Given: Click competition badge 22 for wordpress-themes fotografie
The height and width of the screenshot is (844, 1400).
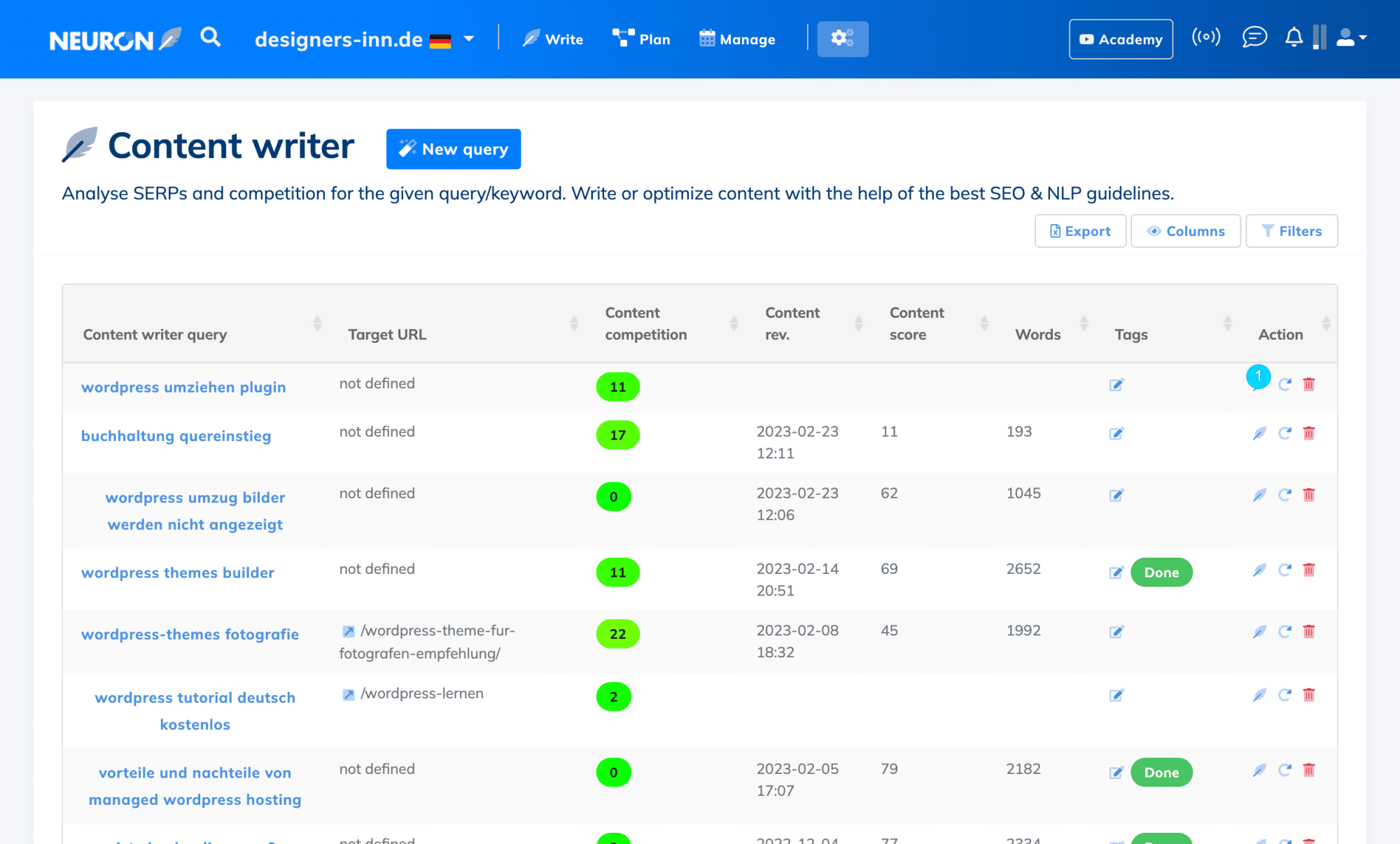Looking at the screenshot, I should coord(617,634).
